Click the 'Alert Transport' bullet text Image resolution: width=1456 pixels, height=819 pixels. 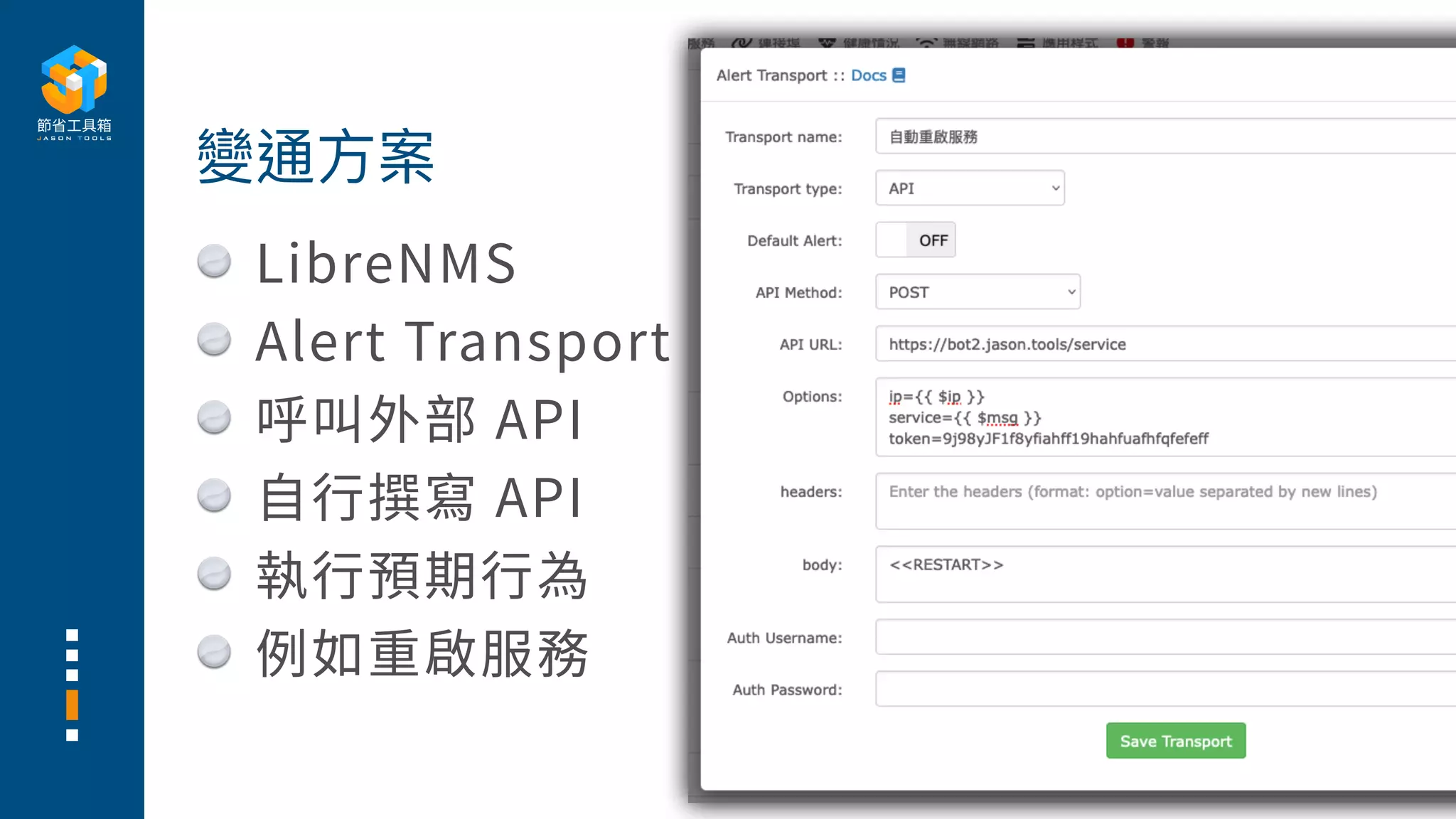(x=463, y=342)
